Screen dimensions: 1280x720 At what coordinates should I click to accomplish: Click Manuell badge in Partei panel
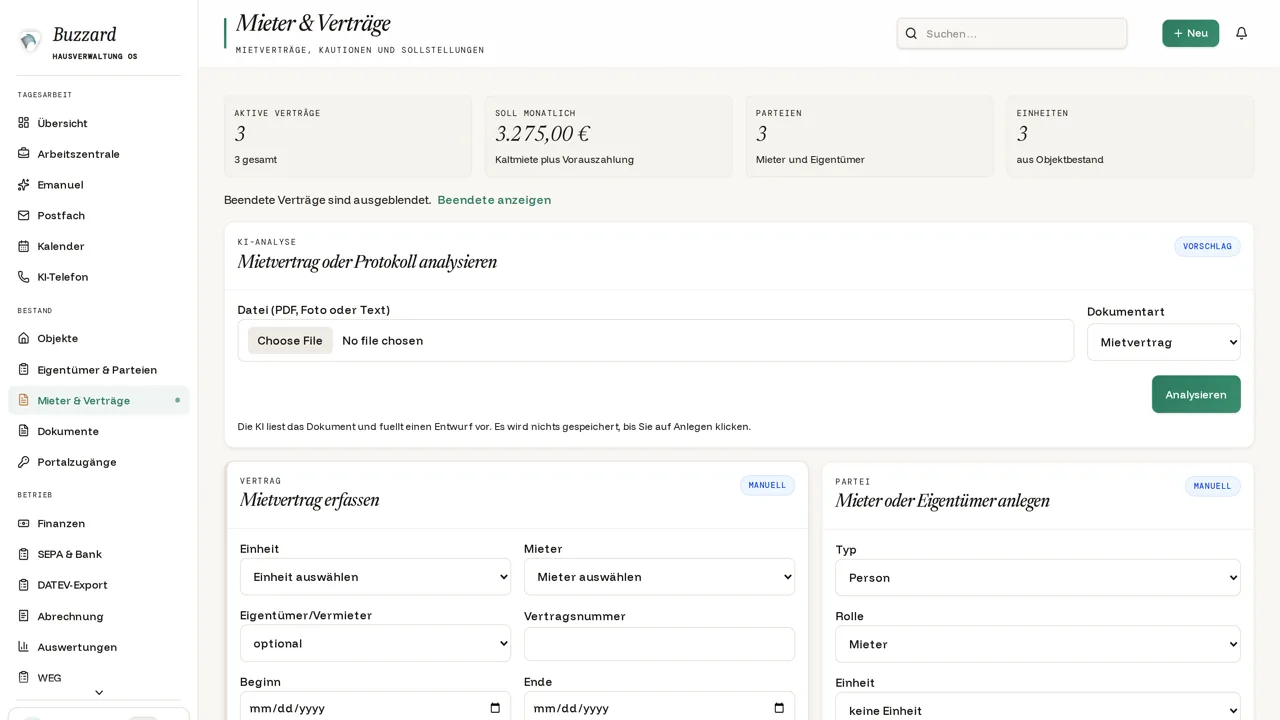(x=1212, y=486)
